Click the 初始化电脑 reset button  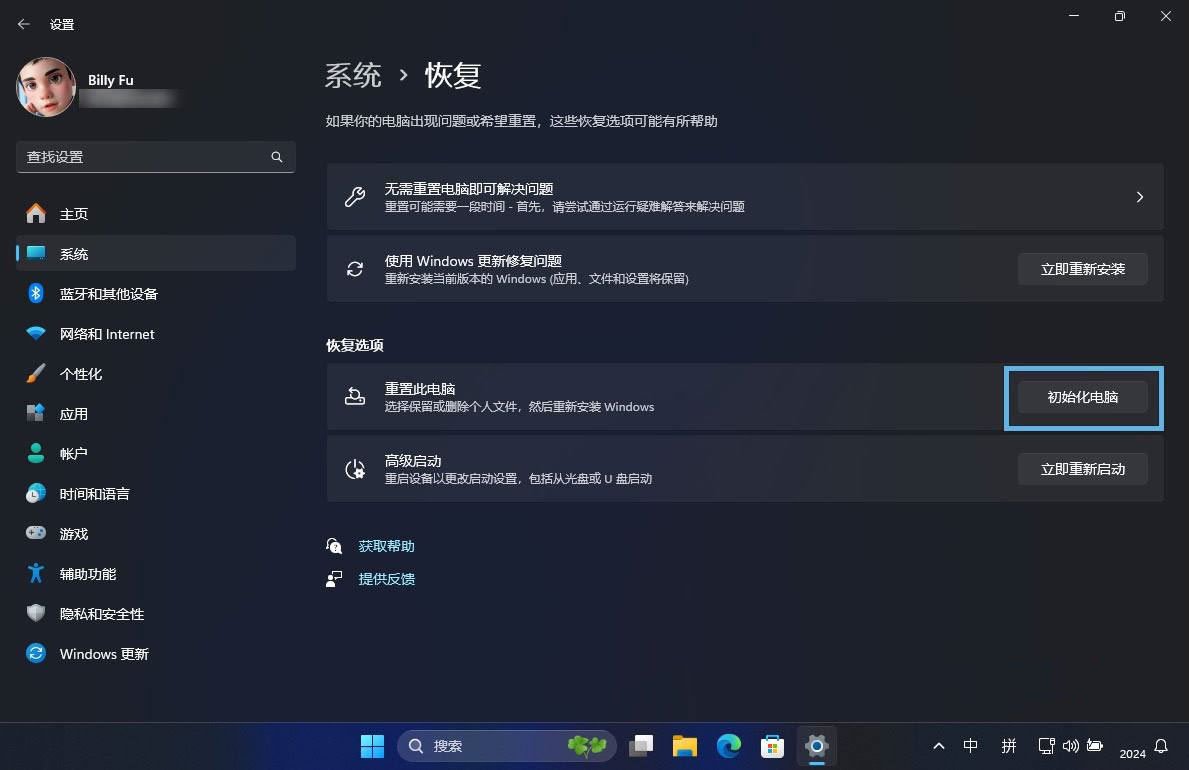(1082, 397)
